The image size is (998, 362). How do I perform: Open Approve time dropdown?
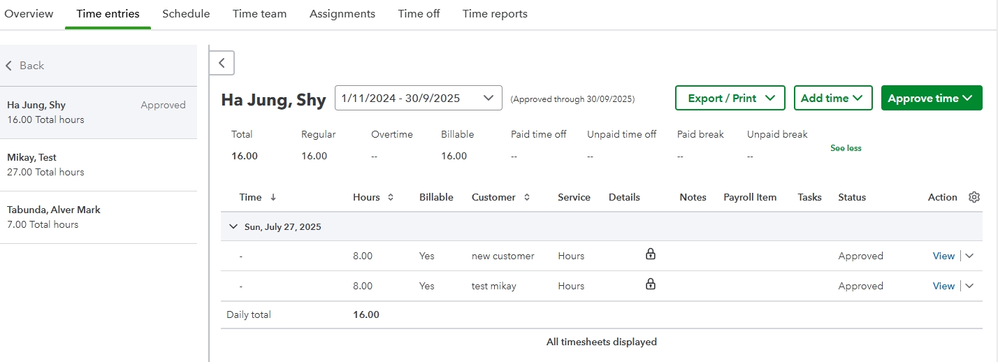pos(932,98)
